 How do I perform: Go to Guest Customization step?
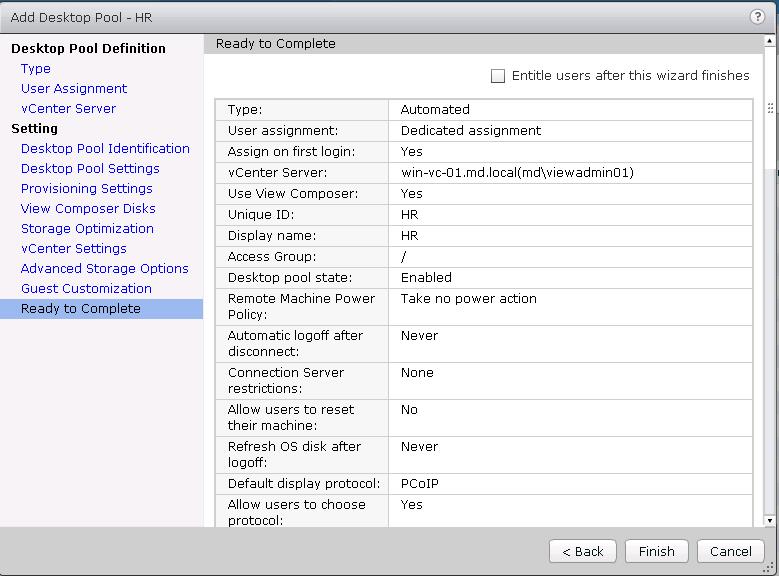[x=86, y=289]
